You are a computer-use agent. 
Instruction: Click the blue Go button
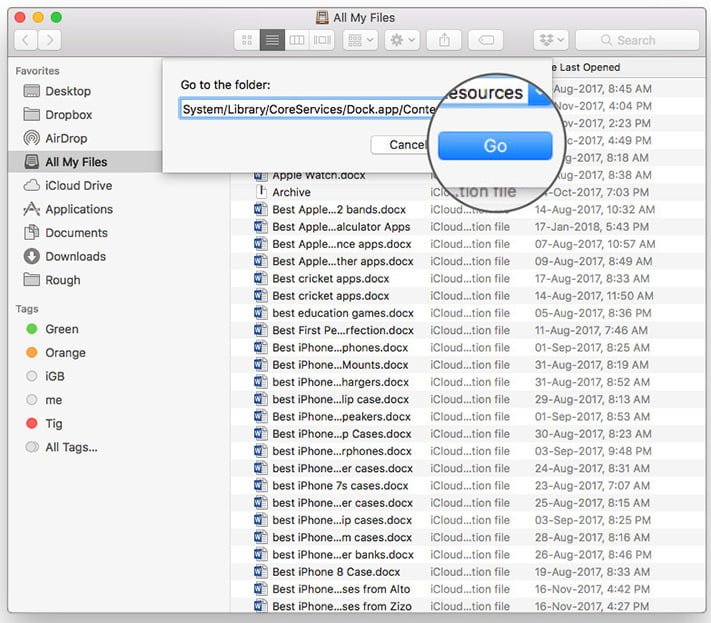point(495,146)
